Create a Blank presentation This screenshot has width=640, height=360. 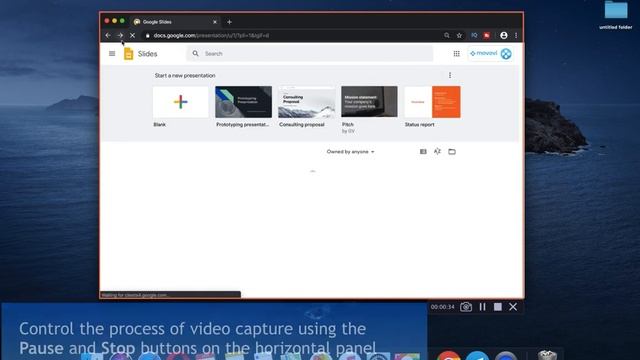180,102
